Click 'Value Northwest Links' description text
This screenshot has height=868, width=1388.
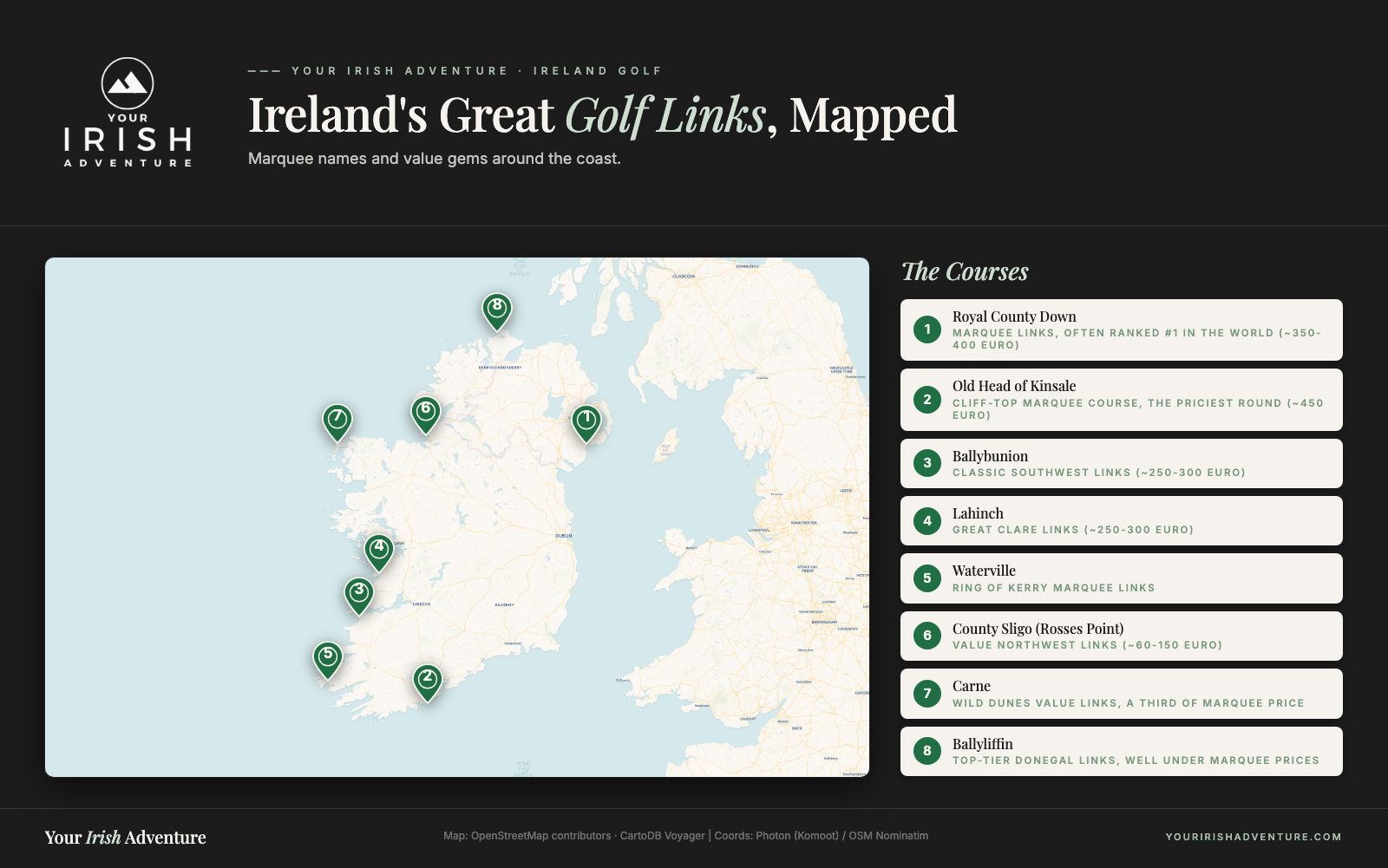point(1088,645)
